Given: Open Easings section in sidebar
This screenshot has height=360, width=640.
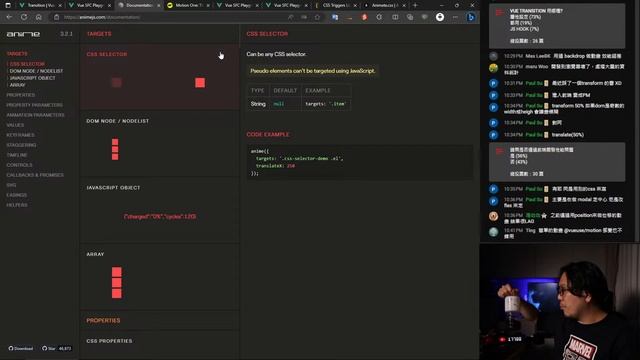Looking at the screenshot, I should click(x=17, y=195).
